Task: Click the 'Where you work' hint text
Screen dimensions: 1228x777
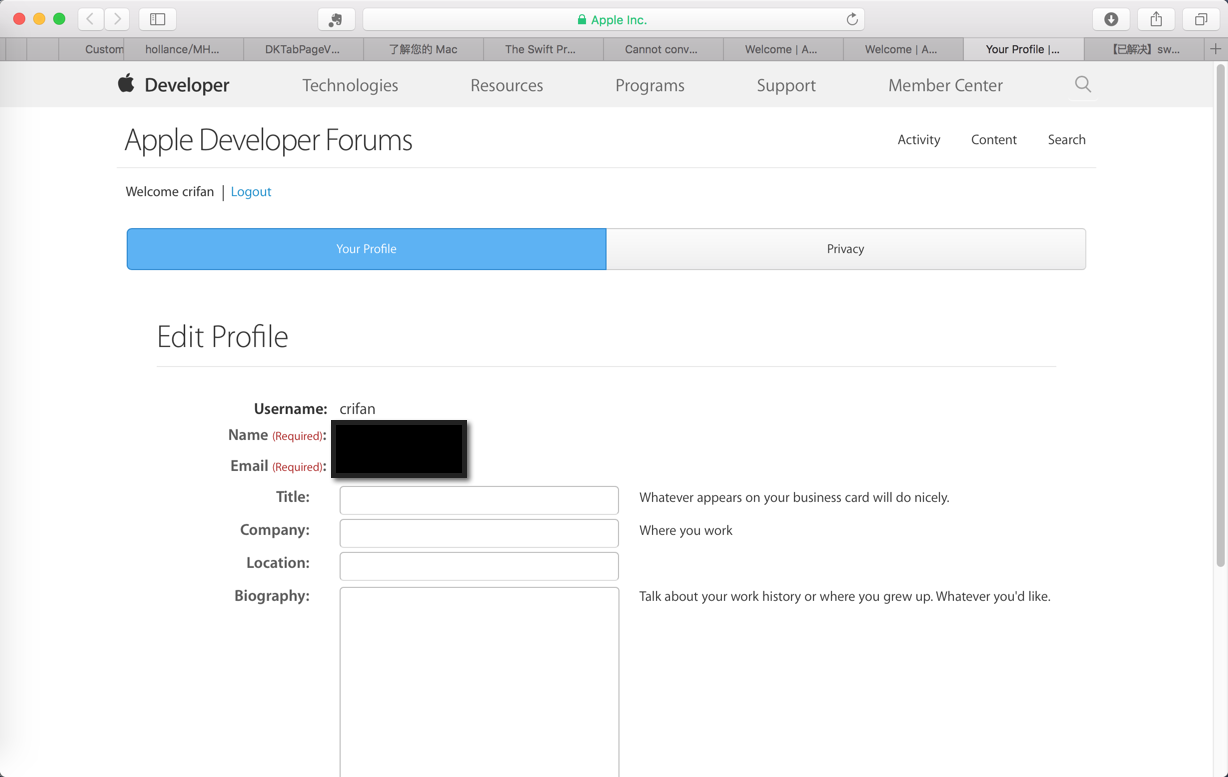Action: coord(686,531)
